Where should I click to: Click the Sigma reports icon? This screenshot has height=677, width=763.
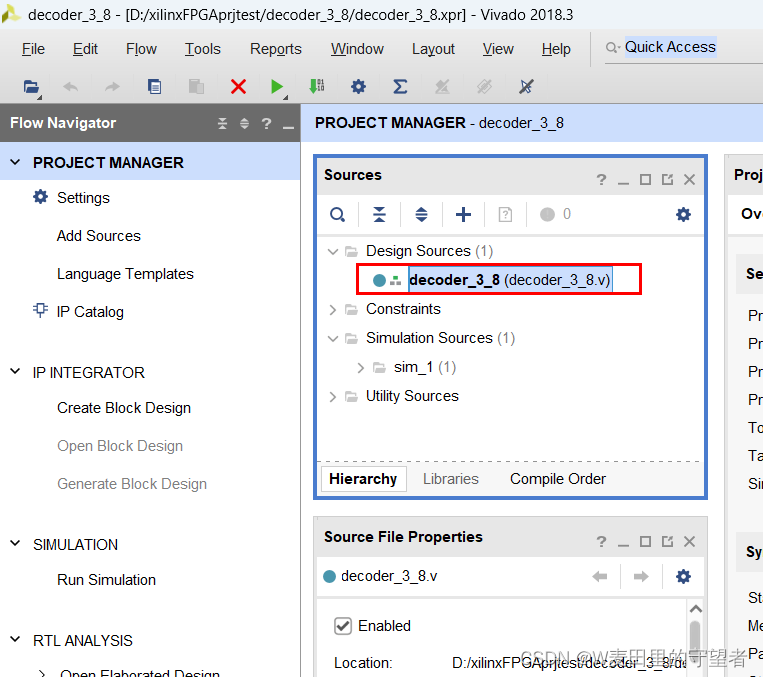[x=400, y=87]
